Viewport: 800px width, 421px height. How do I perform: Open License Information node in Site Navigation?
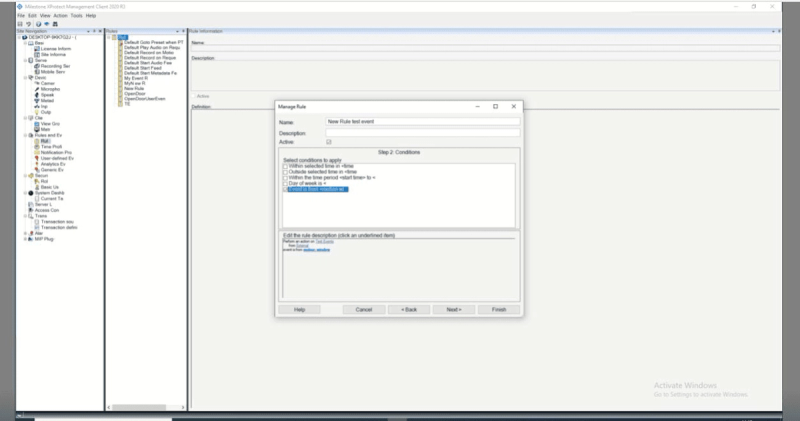click(x=53, y=49)
